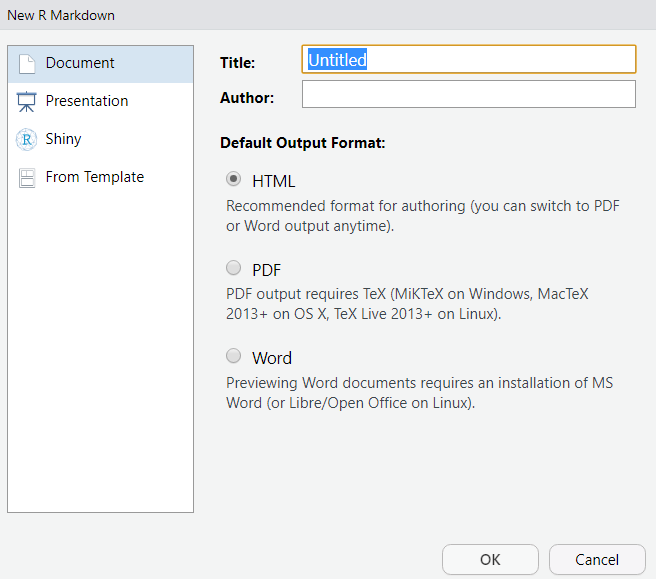Confirm with the OK button
Screen dimensions: 656x579
[x=490, y=559]
